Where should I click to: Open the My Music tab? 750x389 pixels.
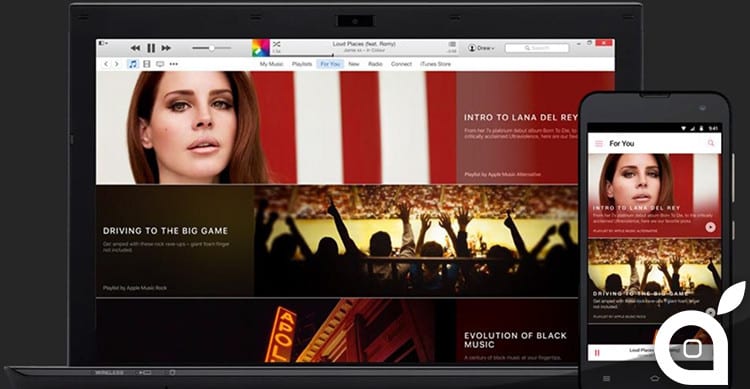[x=271, y=64]
